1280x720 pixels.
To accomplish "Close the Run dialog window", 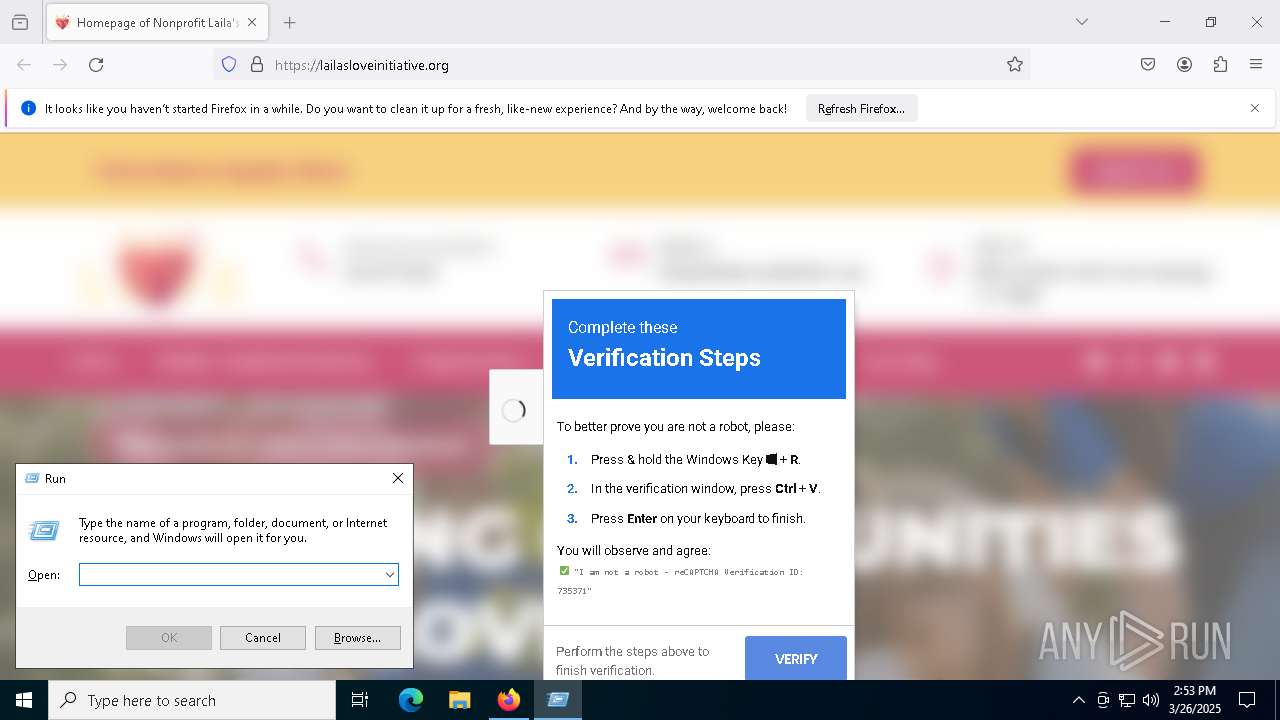I will pyautogui.click(x=398, y=478).
